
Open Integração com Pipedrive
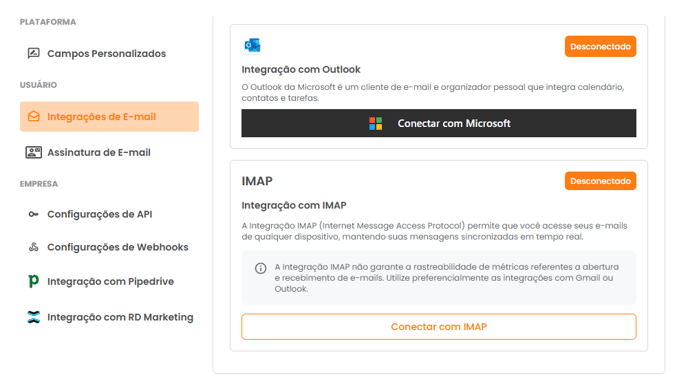tap(109, 281)
